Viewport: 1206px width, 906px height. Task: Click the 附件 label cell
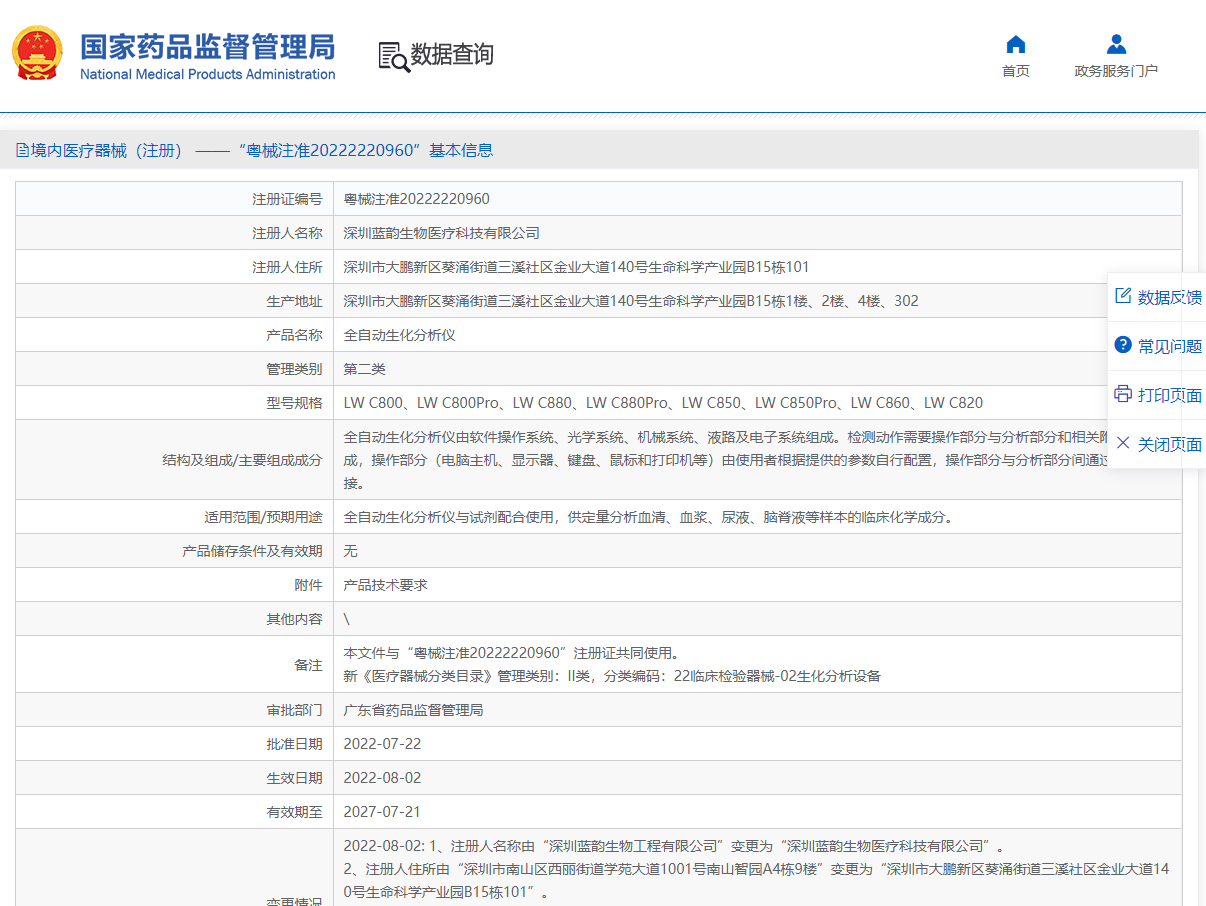tap(175, 585)
